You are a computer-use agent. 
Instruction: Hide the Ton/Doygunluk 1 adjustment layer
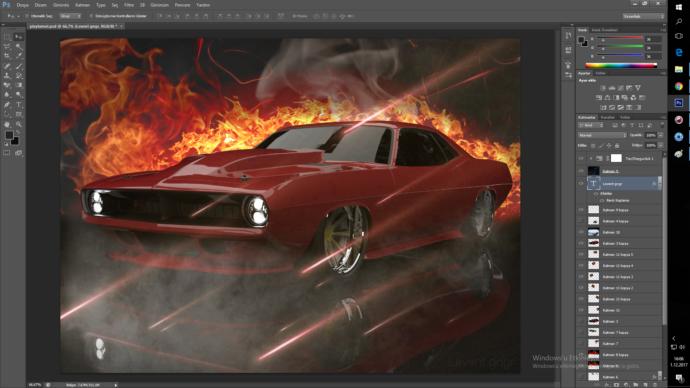click(x=581, y=158)
